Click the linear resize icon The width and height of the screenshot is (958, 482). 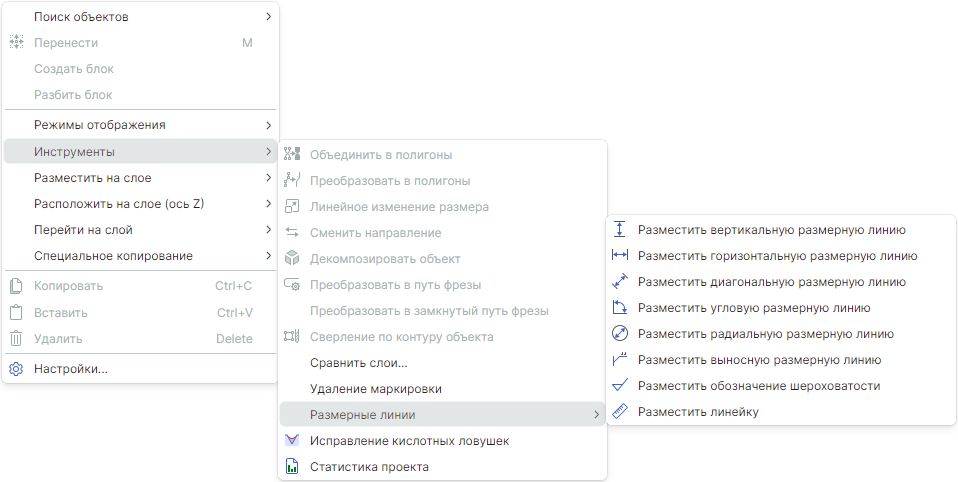292,206
